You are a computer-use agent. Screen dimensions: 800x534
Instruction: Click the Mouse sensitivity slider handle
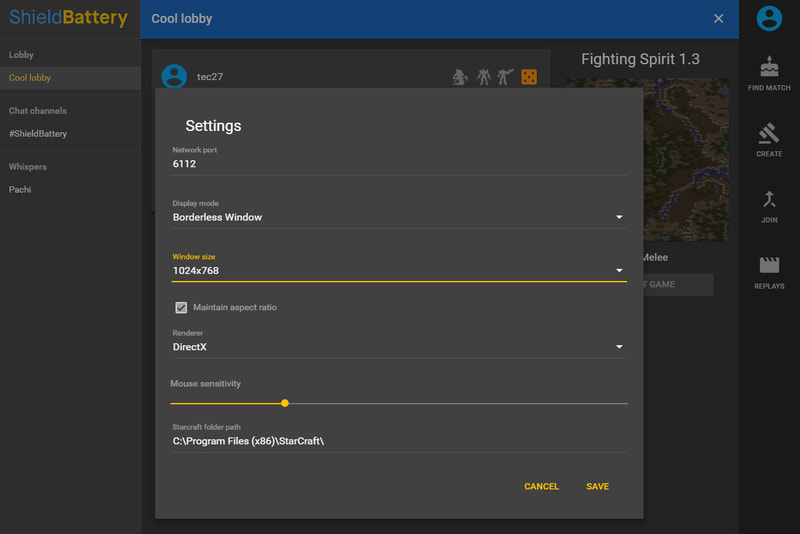(285, 403)
